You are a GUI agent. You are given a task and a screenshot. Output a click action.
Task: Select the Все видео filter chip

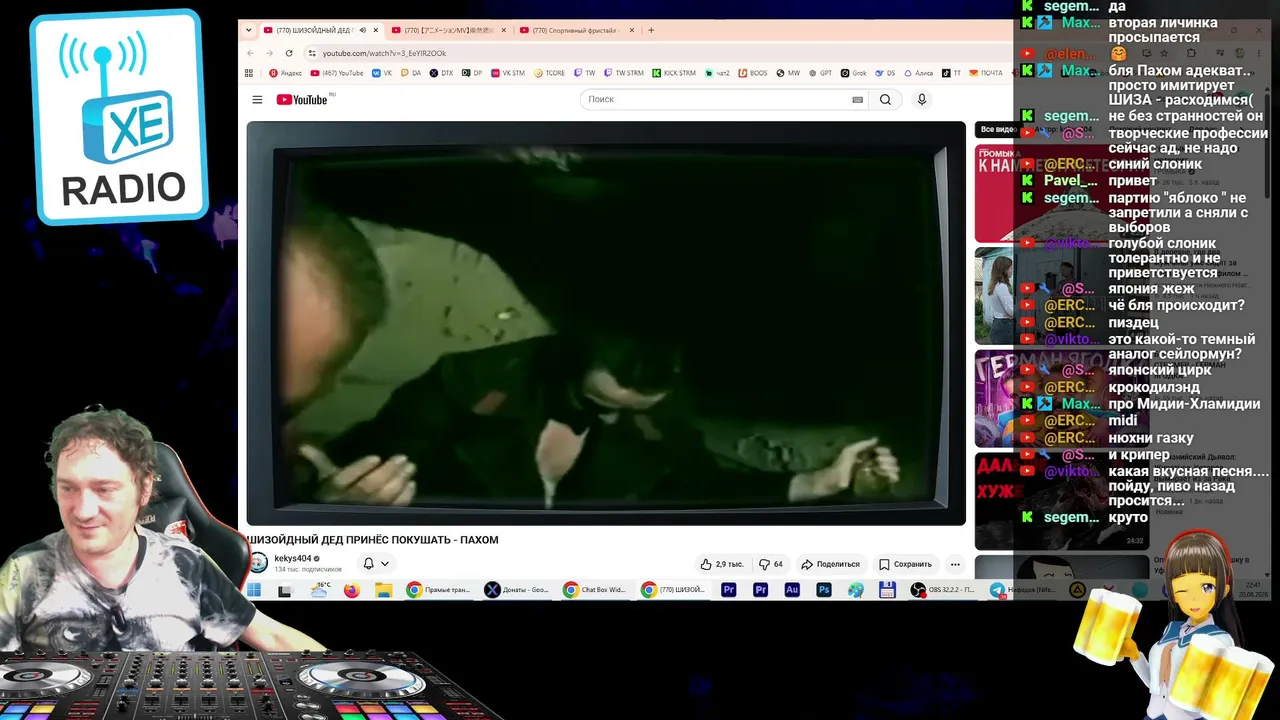[996, 129]
